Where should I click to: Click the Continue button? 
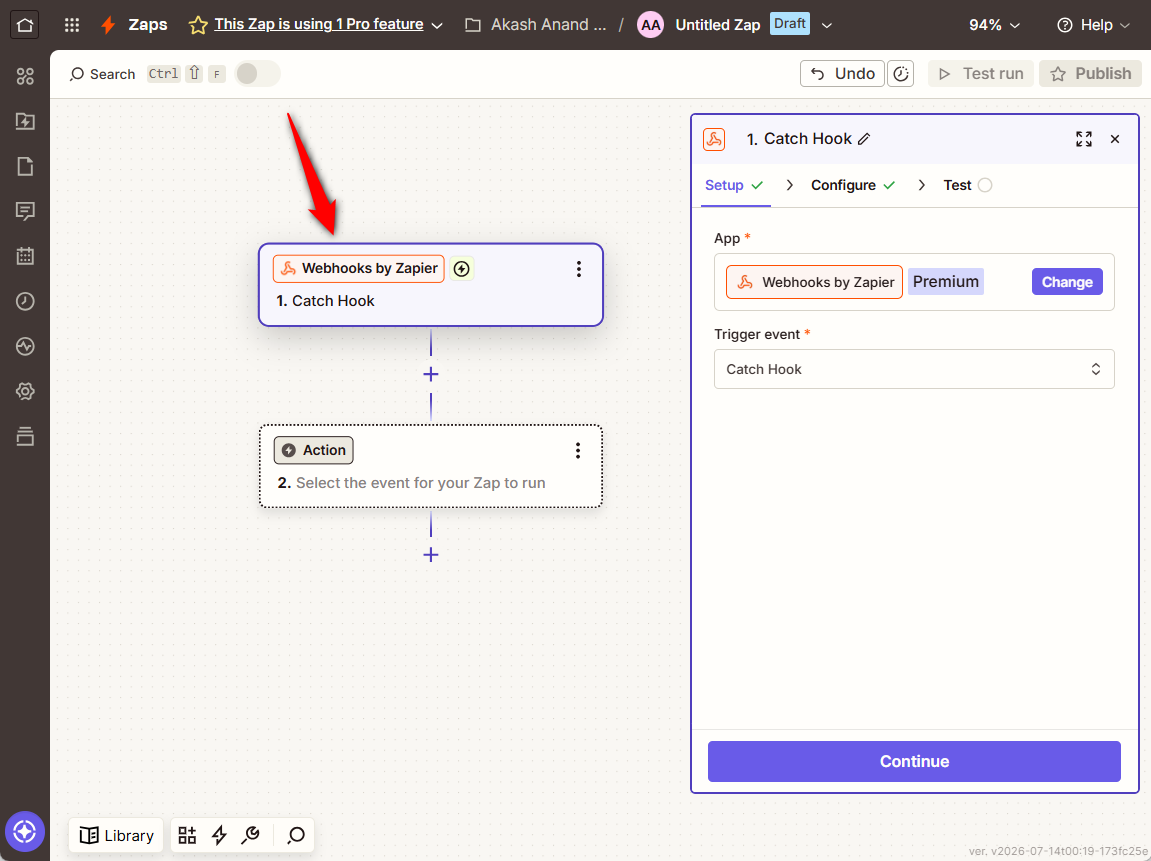click(x=914, y=761)
